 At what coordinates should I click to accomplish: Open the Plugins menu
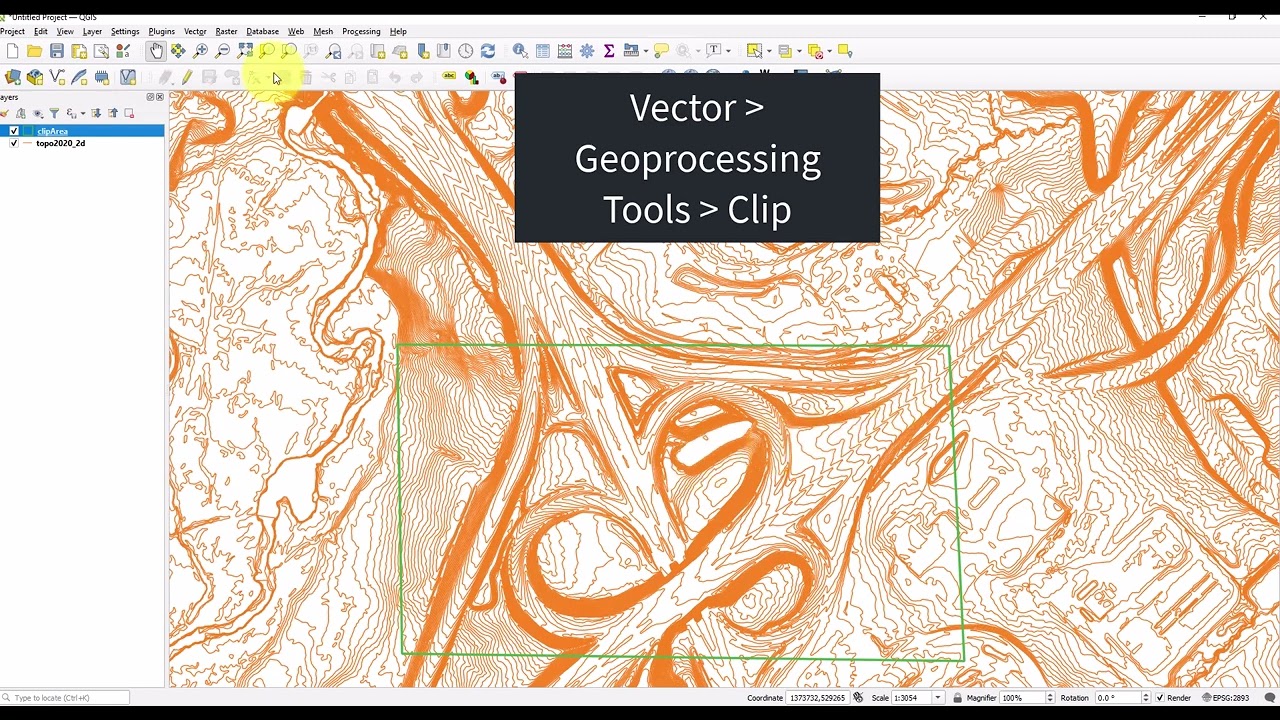pos(161,31)
